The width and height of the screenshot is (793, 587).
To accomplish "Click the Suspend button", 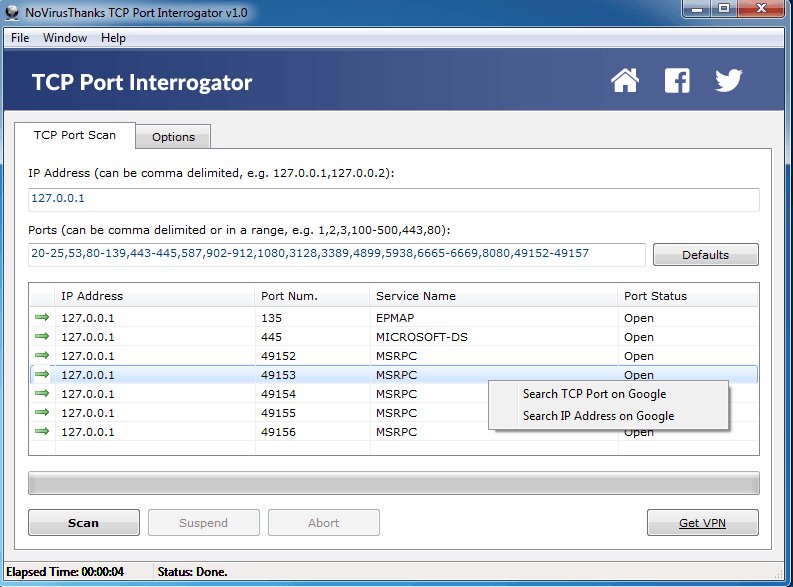I will pos(203,522).
